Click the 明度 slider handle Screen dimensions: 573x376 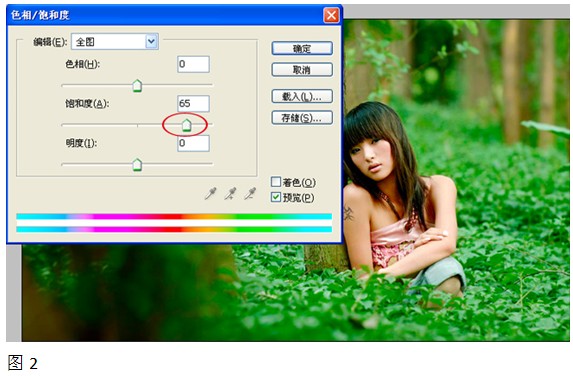[x=137, y=165]
